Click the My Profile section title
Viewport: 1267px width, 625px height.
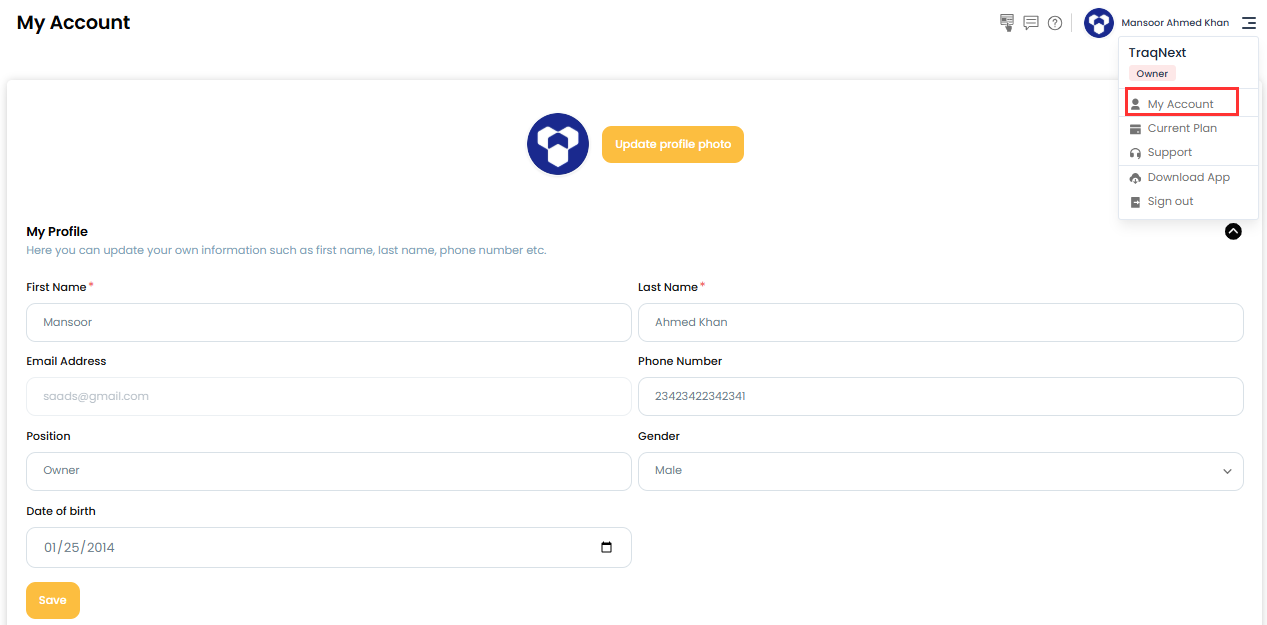[x=57, y=232]
